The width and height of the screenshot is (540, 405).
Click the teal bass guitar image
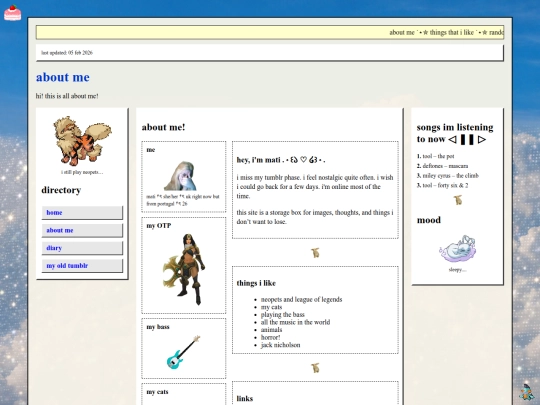click(184, 352)
